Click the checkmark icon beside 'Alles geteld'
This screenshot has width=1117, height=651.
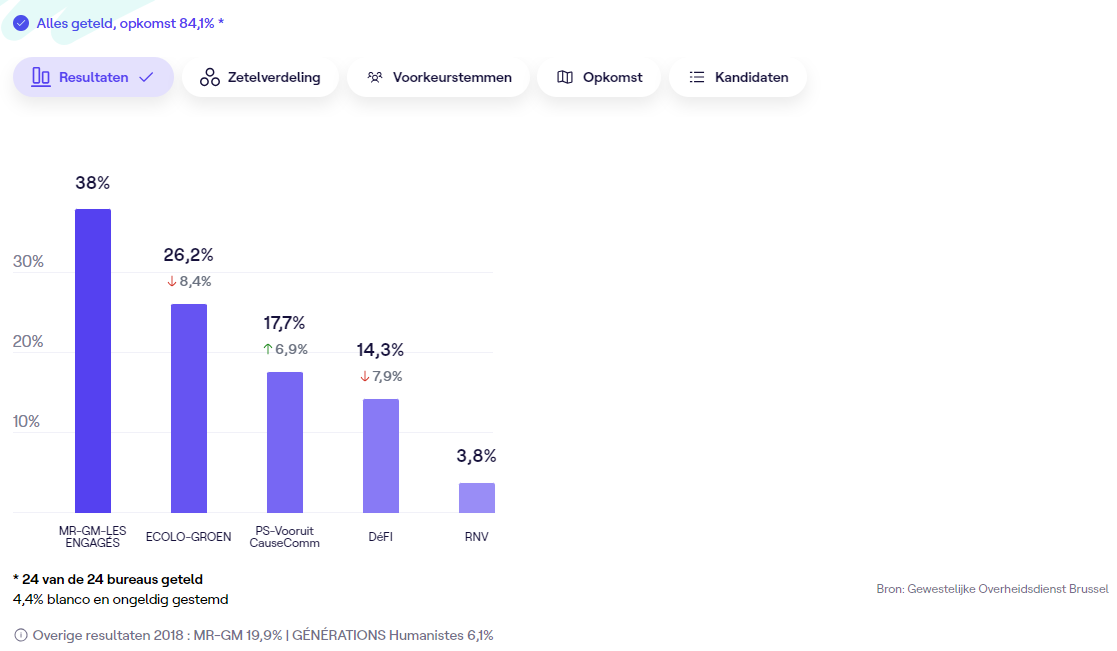point(21,23)
